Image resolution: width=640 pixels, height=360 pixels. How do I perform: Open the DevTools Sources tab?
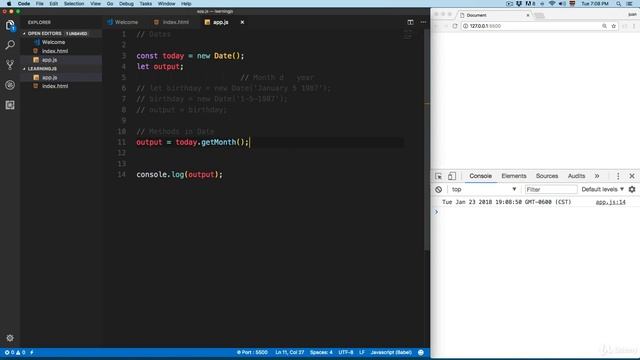coord(547,176)
